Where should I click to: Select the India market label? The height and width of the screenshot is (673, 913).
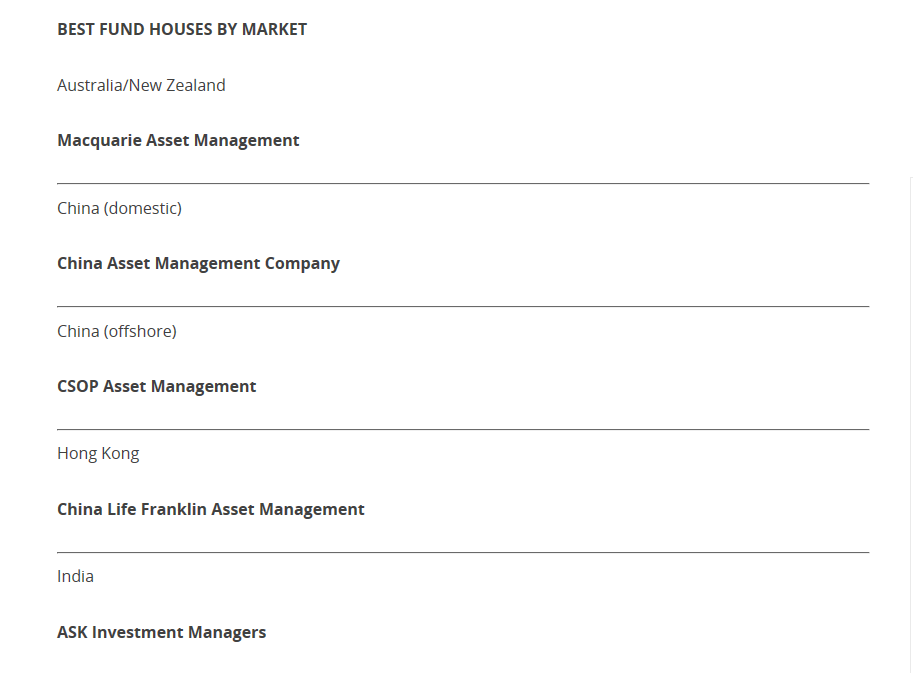click(x=75, y=576)
